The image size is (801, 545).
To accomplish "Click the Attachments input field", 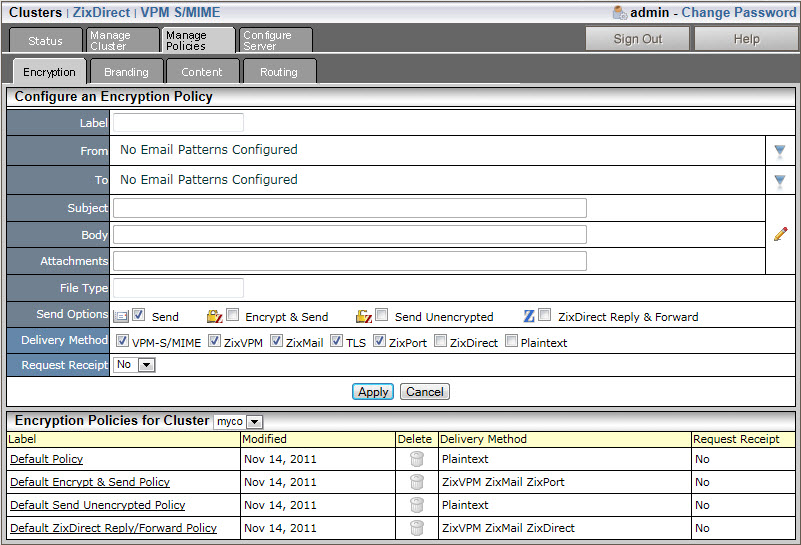I will click(x=350, y=261).
